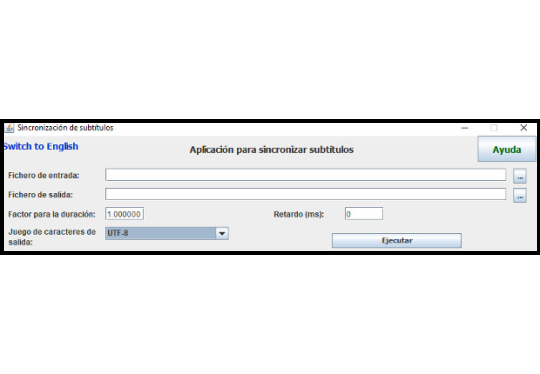This screenshot has height=374, width=540.
Task: Open the file browser for Fichero de entrada
Action: 520,176
